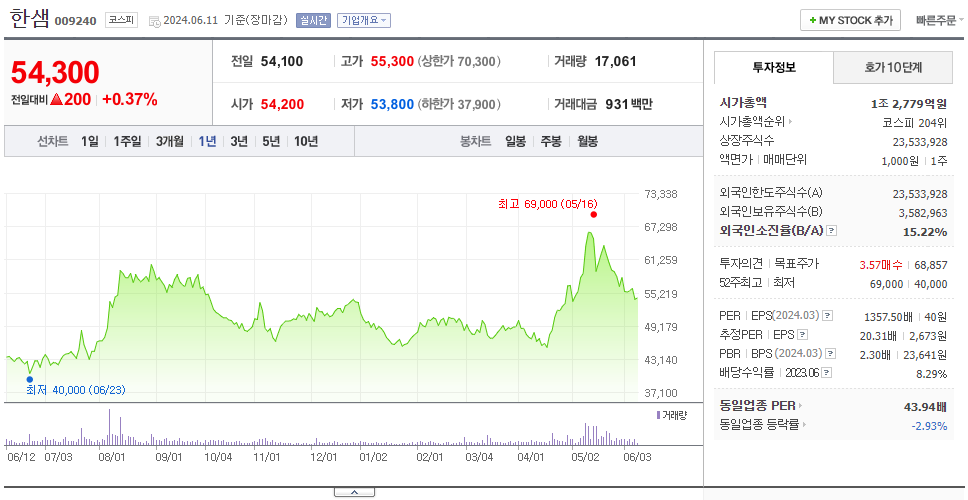Click the 전일 value 54,100
Screen dimensions: 968x500
click(x=282, y=62)
